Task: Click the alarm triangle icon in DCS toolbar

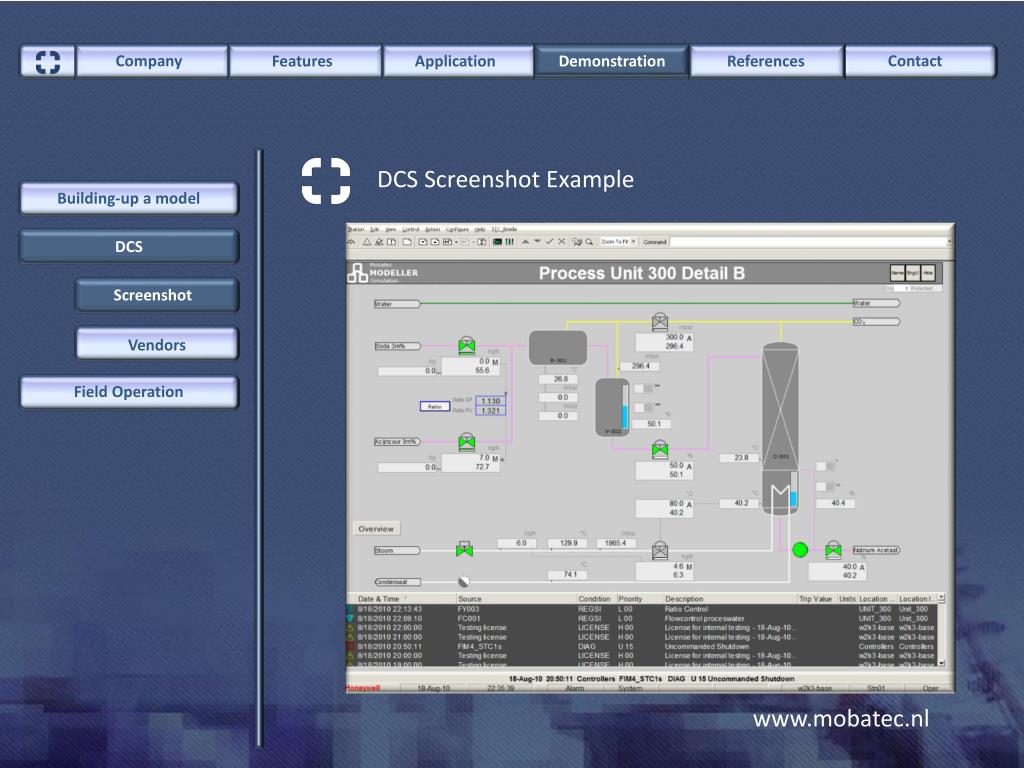Action: tap(367, 242)
